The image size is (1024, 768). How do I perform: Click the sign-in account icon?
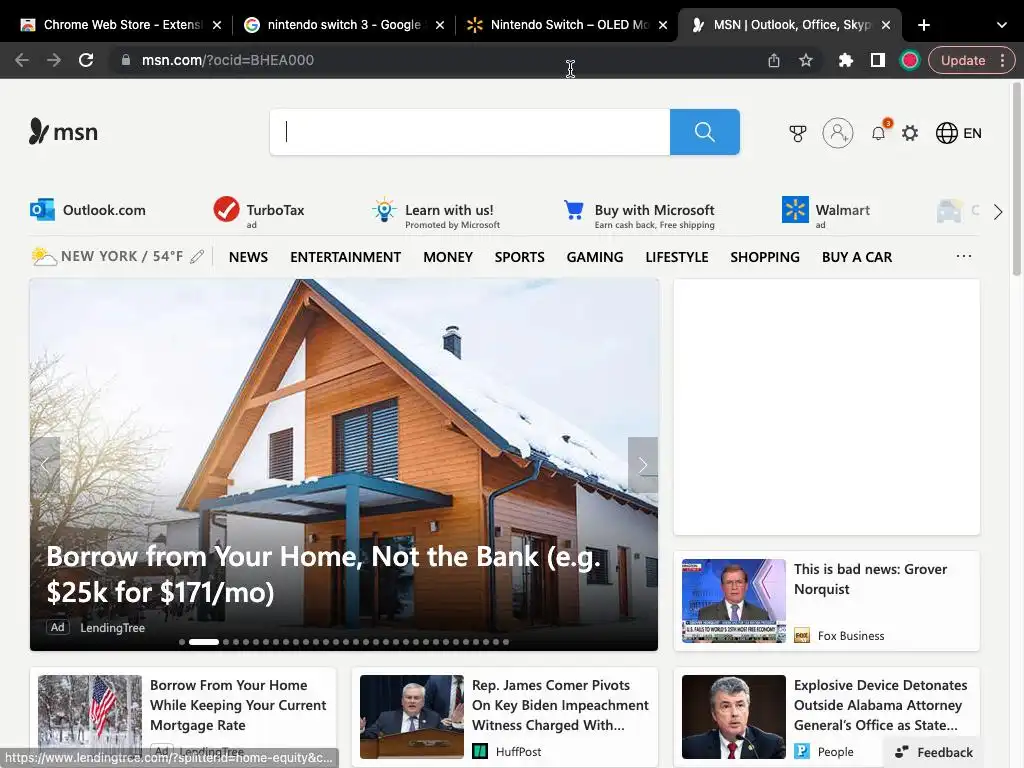tap(838, 133)
